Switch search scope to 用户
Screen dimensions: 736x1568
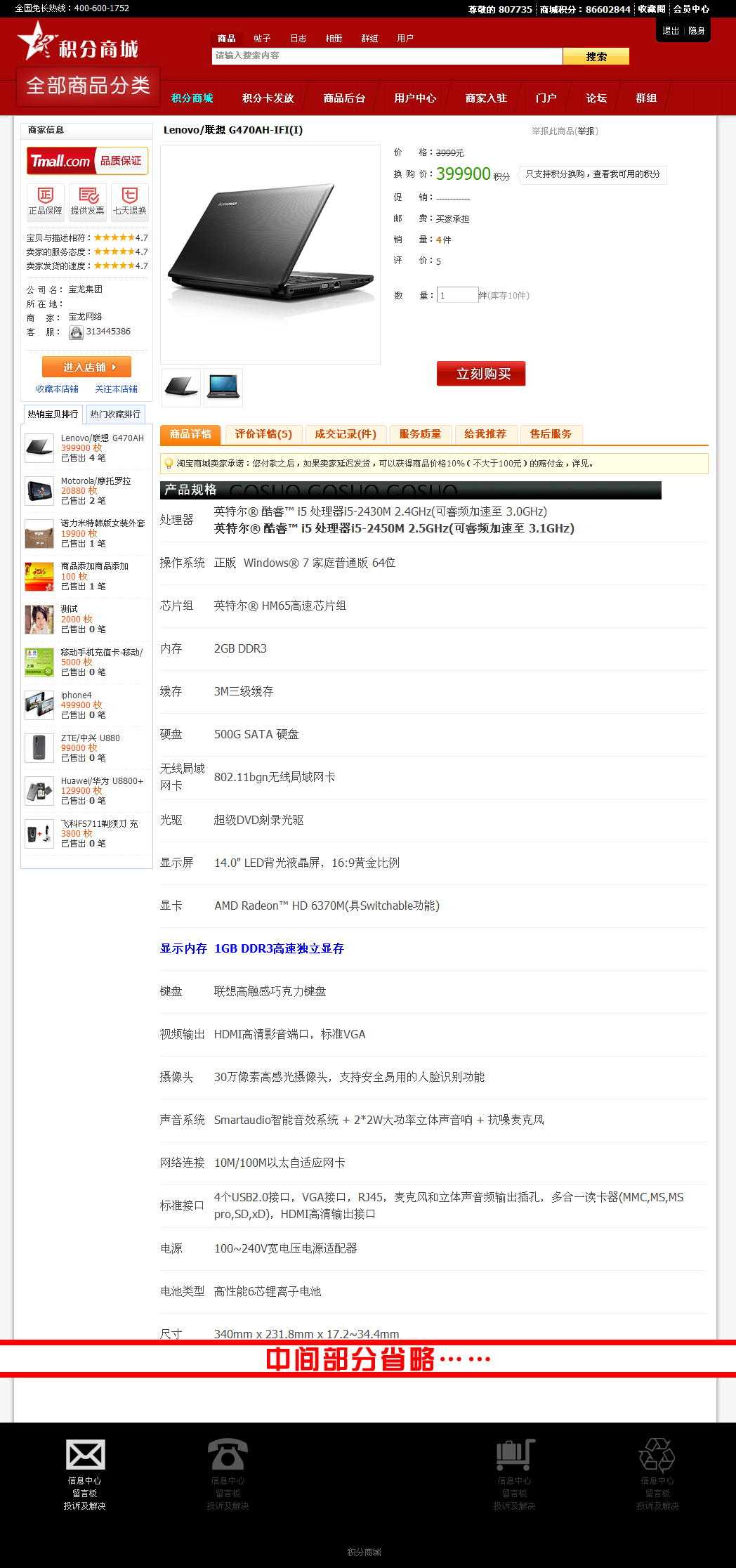[405, 39]
